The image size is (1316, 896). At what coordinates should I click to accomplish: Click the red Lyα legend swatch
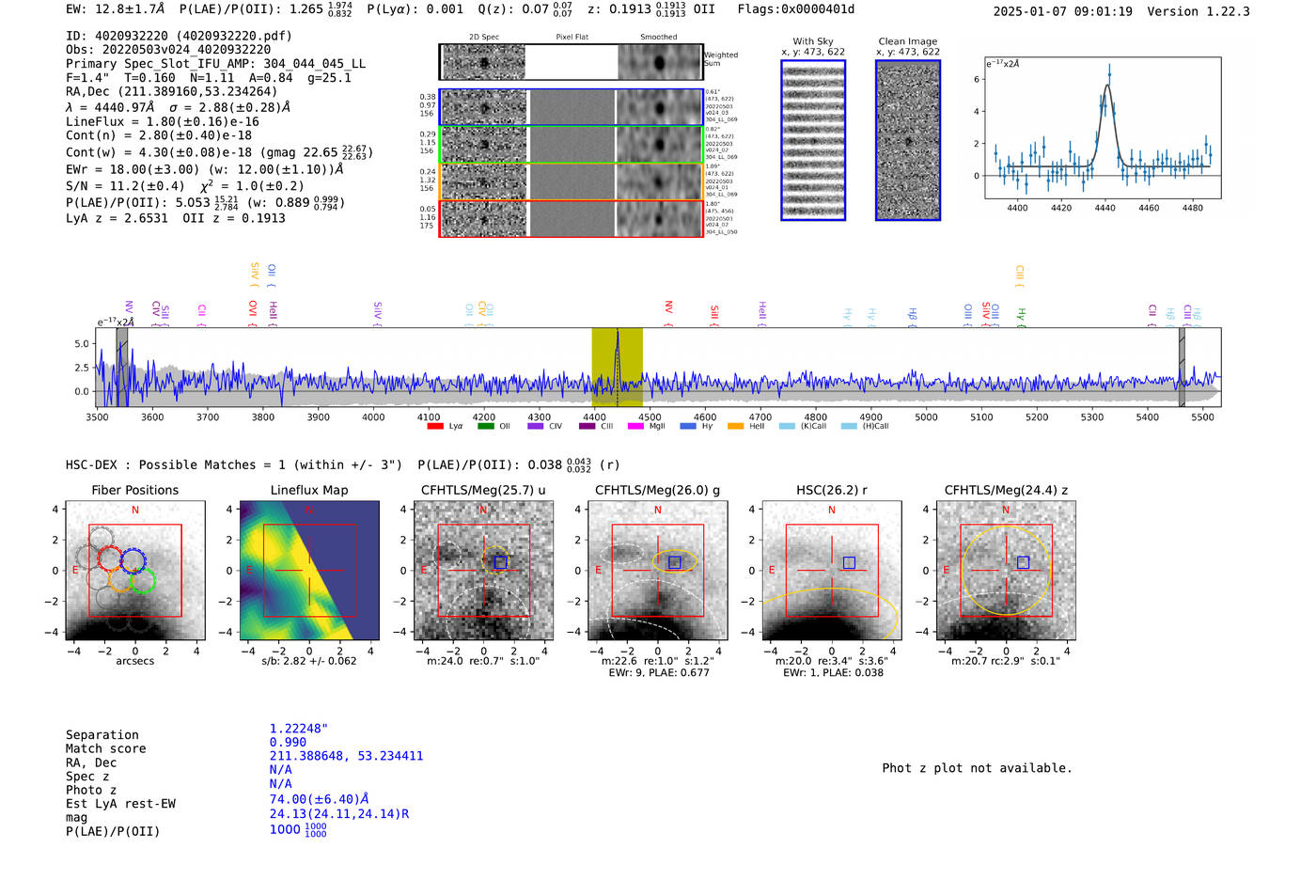(x=435, y=426)
